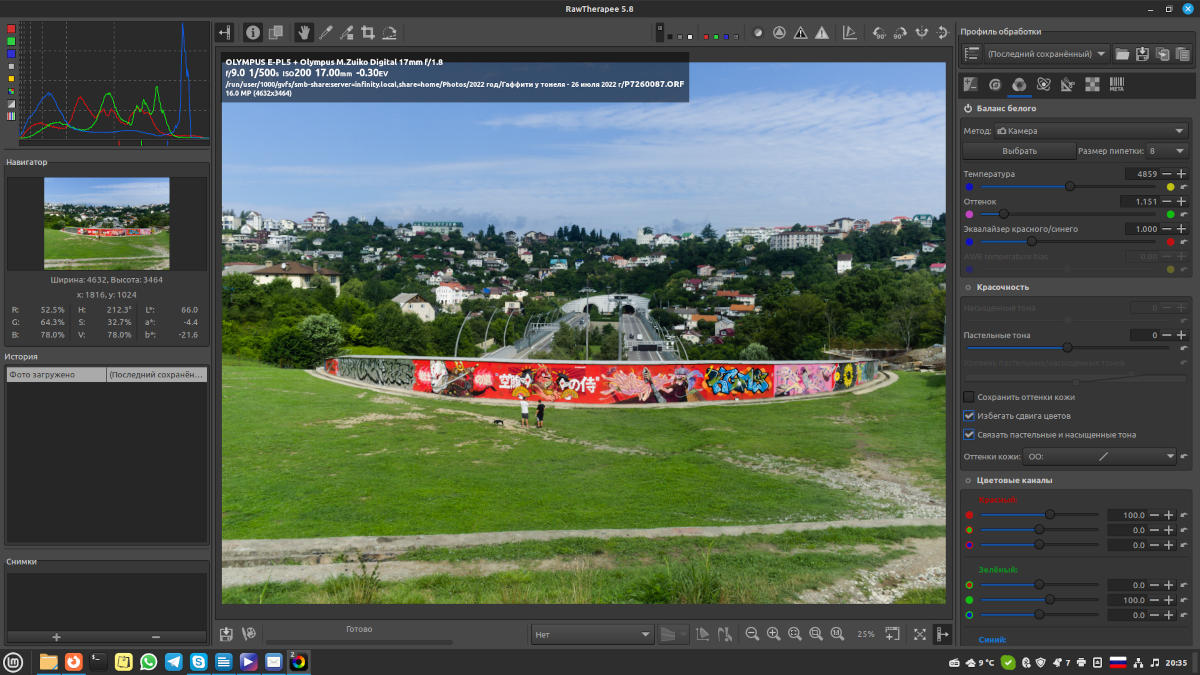Open Advanced tab with atom icon
This screenshot has height=675, width=1200.
1043,85
